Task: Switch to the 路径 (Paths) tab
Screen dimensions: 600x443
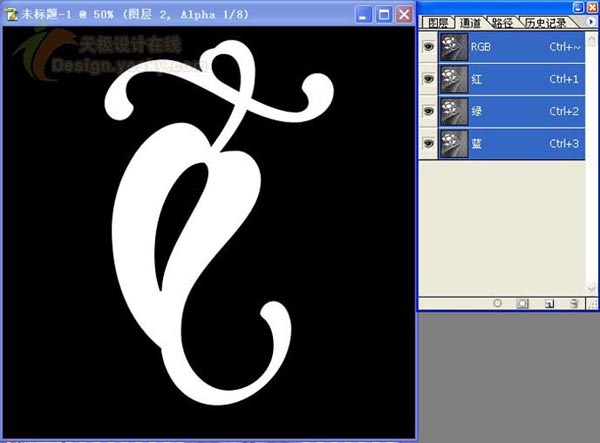Action: pyautogui.click(x=502, y=23)
